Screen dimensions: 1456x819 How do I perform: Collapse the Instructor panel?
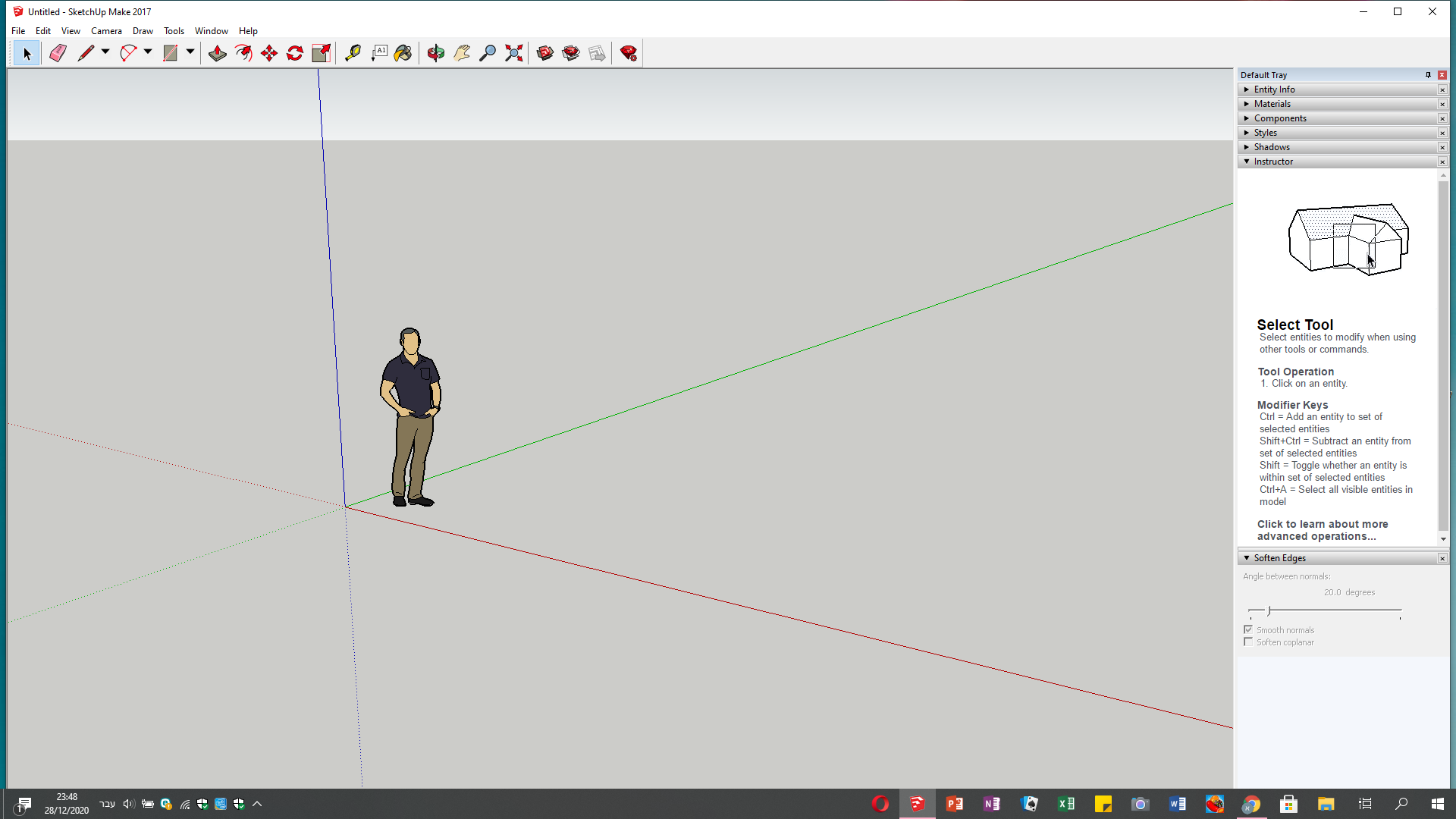(x=1247, y=162)
